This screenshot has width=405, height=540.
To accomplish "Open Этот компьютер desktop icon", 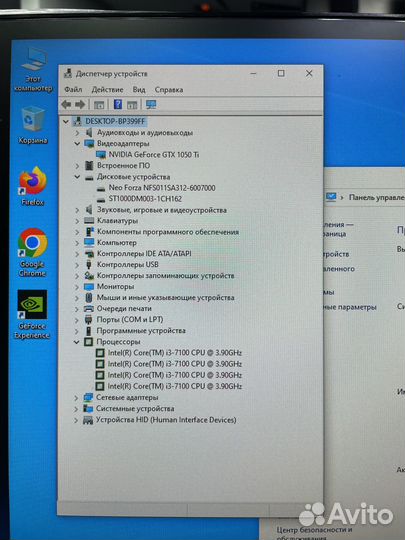I will [33, 70].
